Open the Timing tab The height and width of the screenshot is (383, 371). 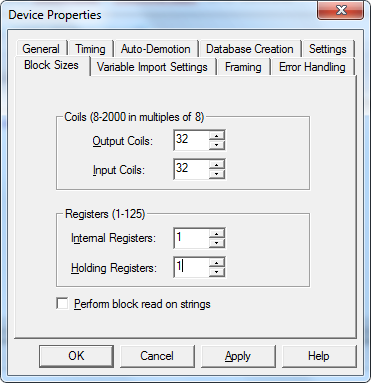point(90,49)
